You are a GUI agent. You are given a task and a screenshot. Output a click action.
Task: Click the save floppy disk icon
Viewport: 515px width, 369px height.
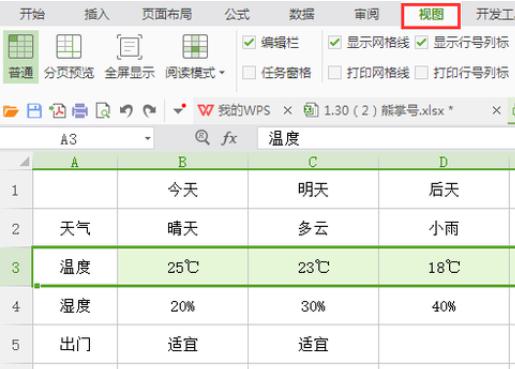coord(34,111)
